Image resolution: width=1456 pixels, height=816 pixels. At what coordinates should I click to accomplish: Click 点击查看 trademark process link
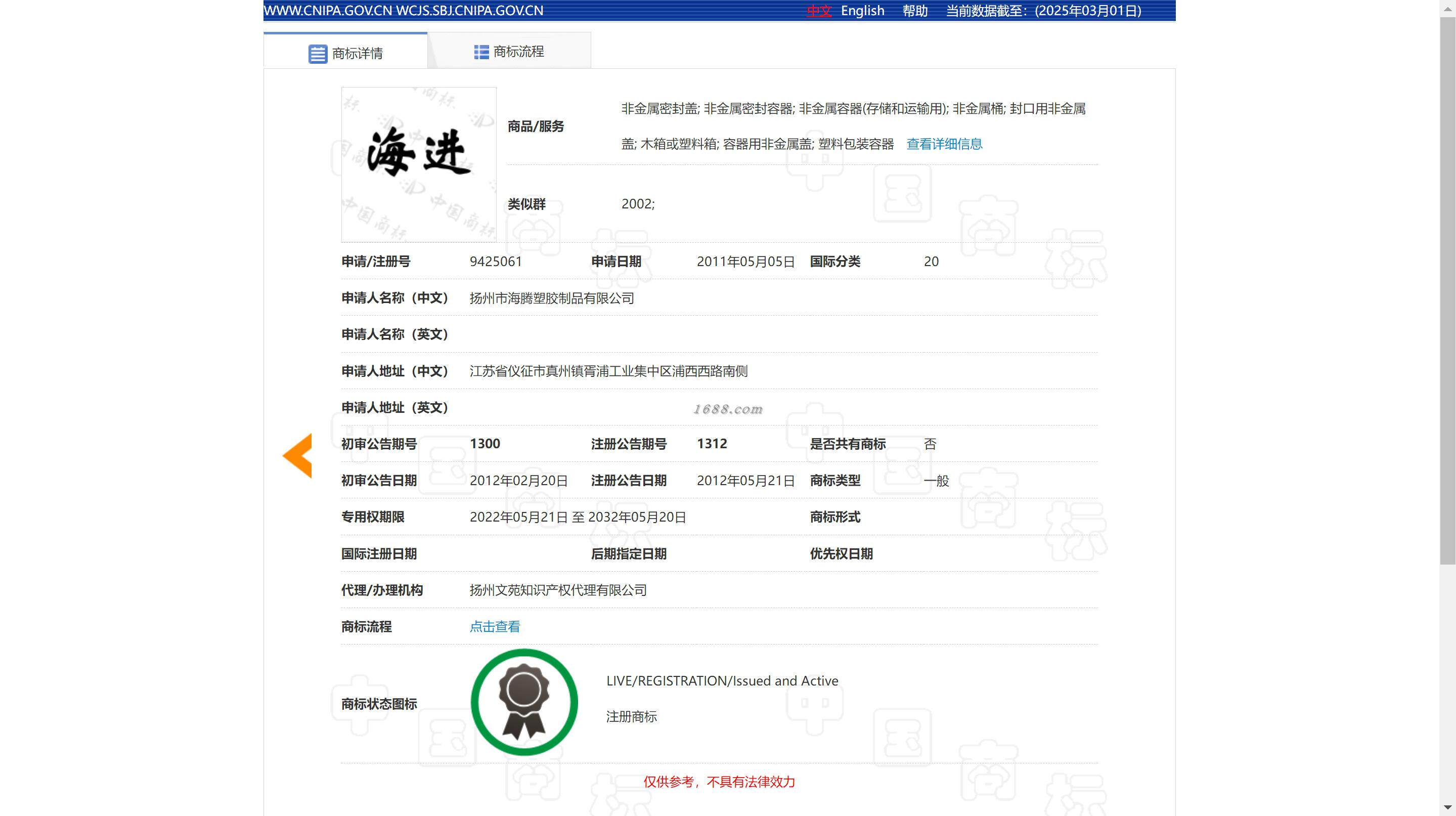(x=495, y=627)
